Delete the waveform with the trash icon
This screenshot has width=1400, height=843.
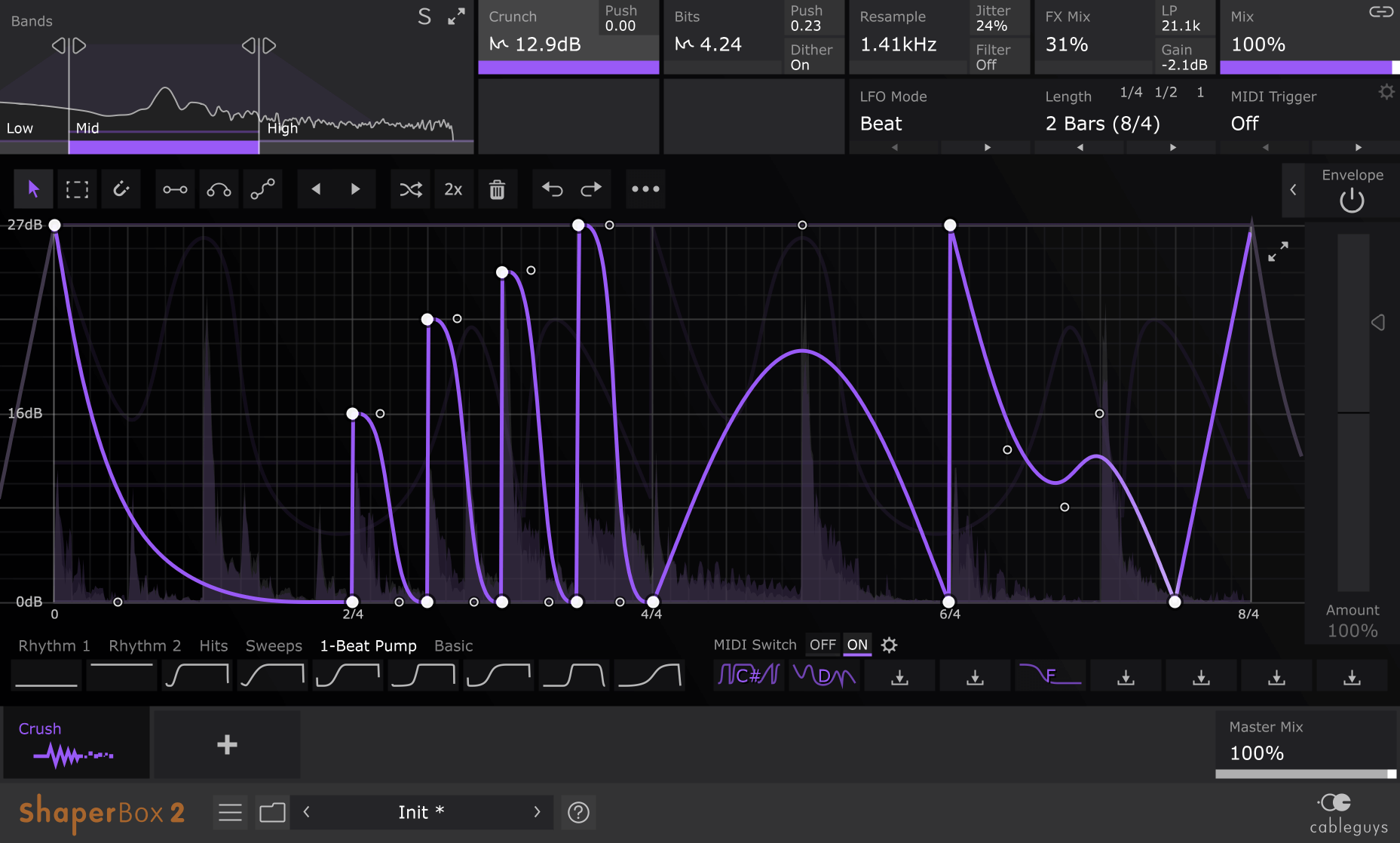[497, 189]
